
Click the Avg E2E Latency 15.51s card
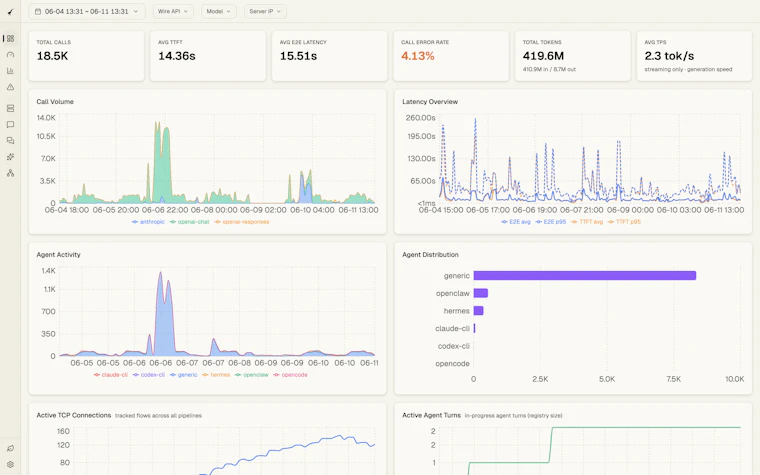tap(330, 56)
